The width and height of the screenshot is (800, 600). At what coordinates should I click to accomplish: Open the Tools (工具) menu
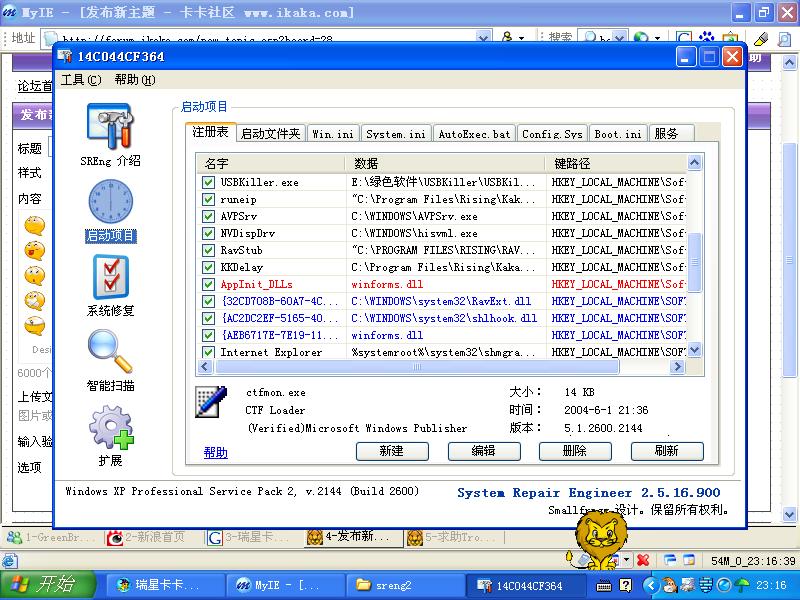point(81,80)
